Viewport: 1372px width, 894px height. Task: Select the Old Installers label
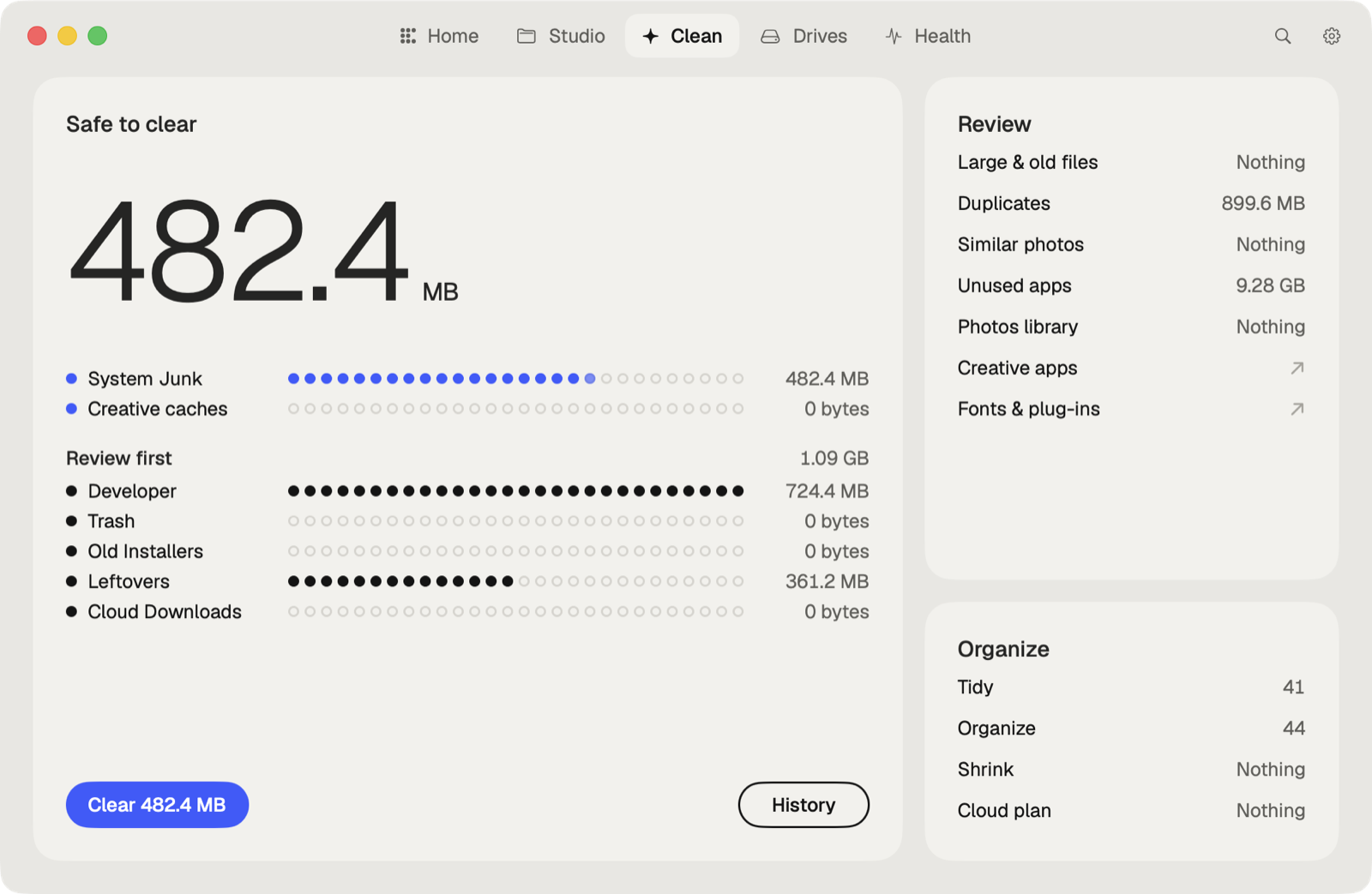146,551
